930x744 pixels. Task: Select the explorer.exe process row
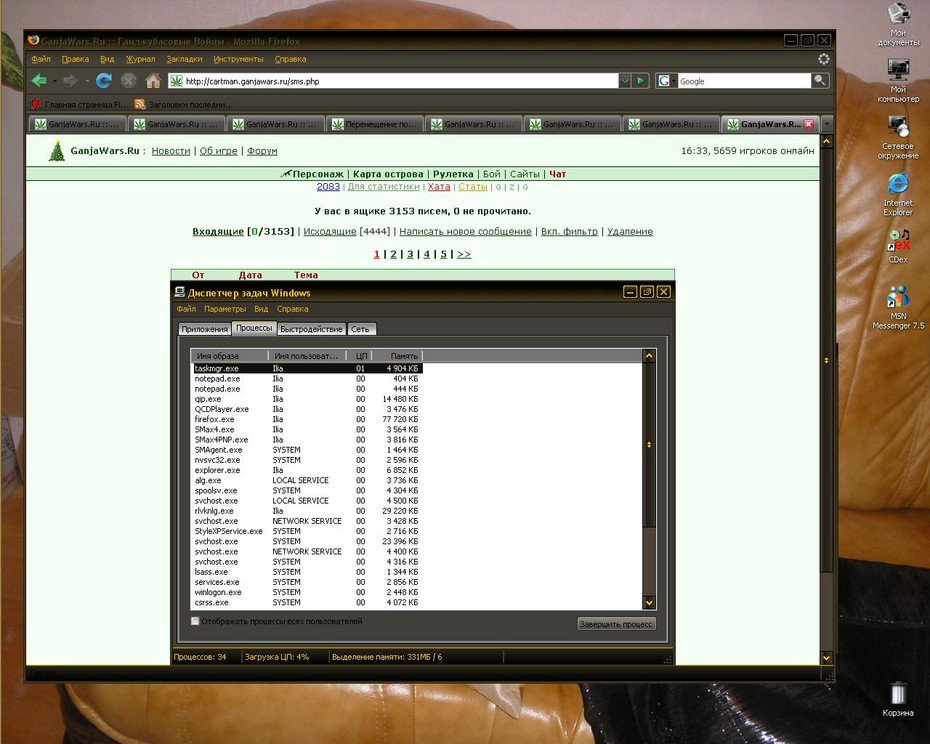(307, 470)
